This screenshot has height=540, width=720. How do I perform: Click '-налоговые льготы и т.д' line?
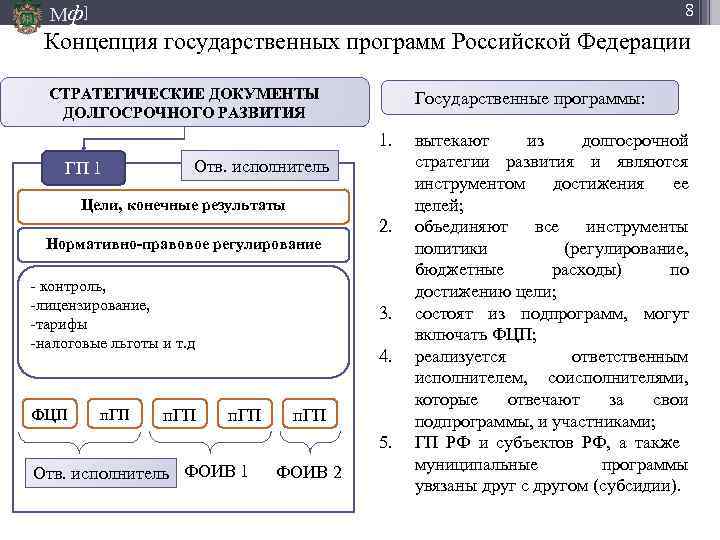click(112, 343)
